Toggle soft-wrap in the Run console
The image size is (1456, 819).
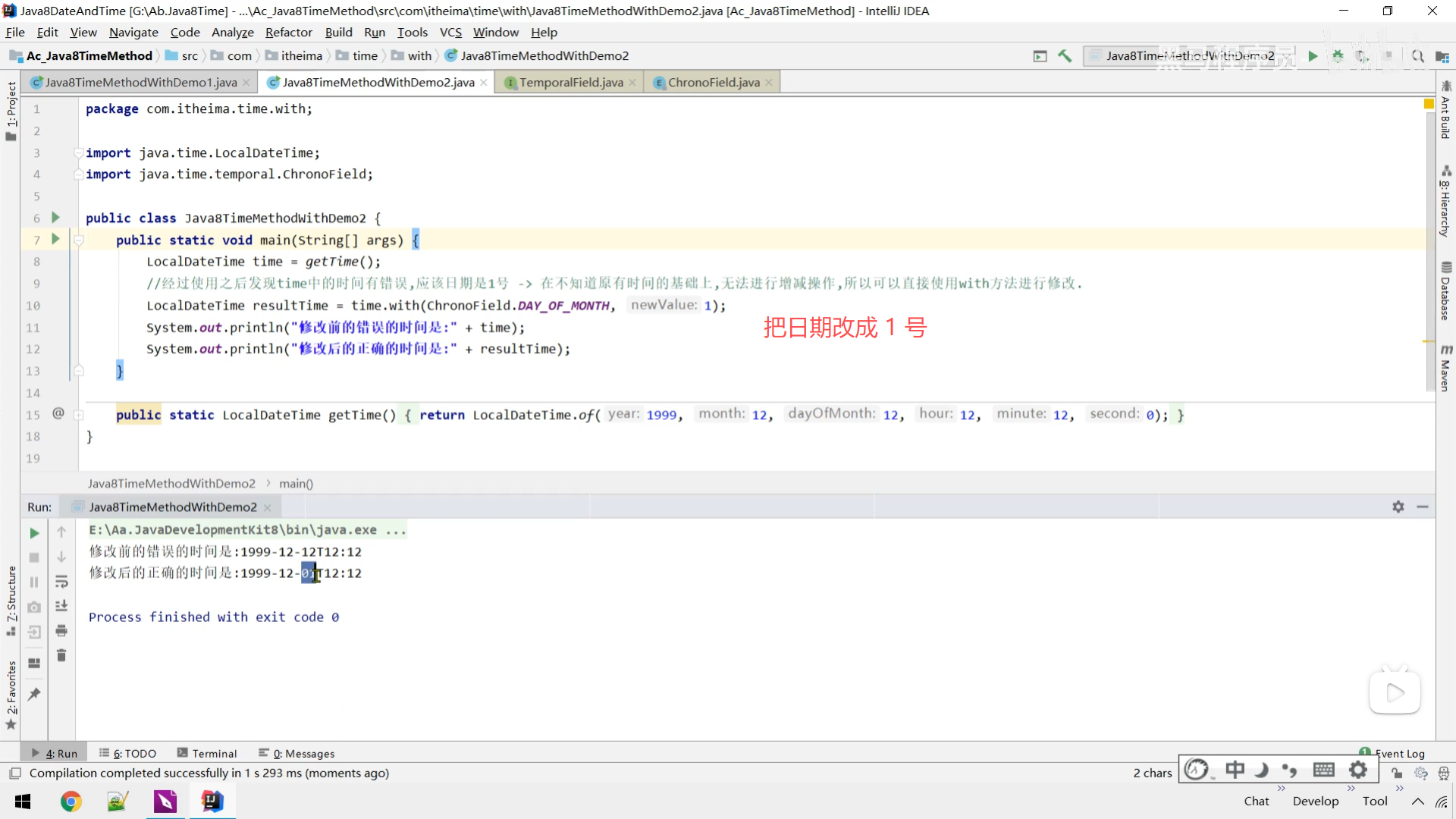61,582
